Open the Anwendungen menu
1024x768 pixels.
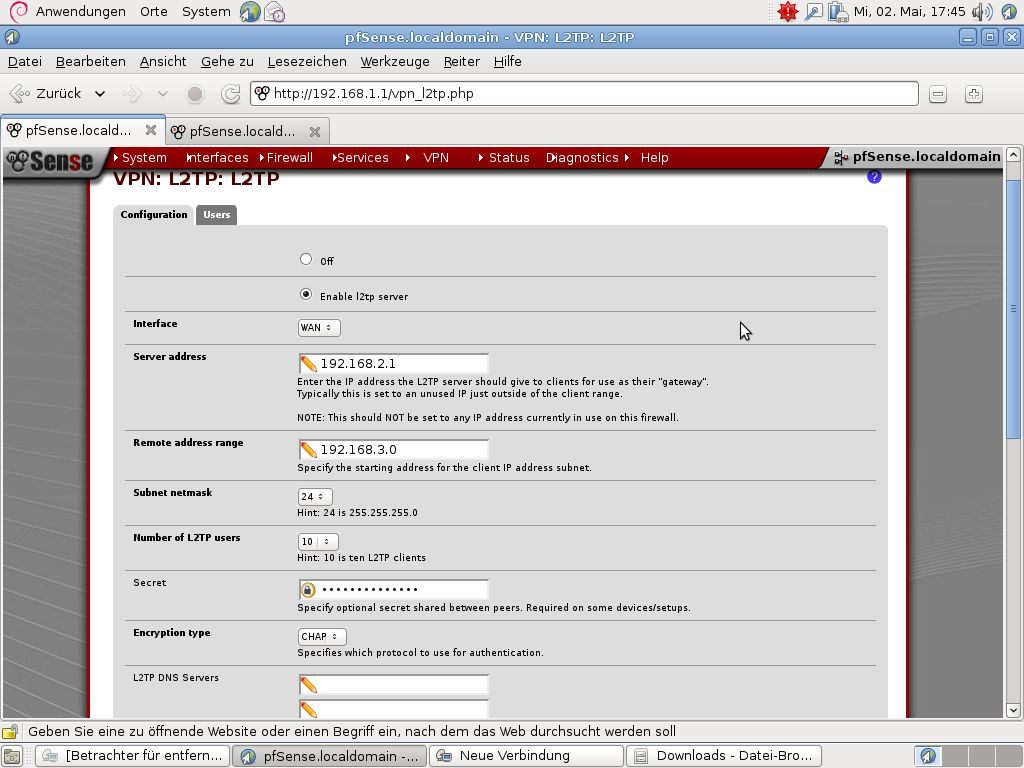80,12
